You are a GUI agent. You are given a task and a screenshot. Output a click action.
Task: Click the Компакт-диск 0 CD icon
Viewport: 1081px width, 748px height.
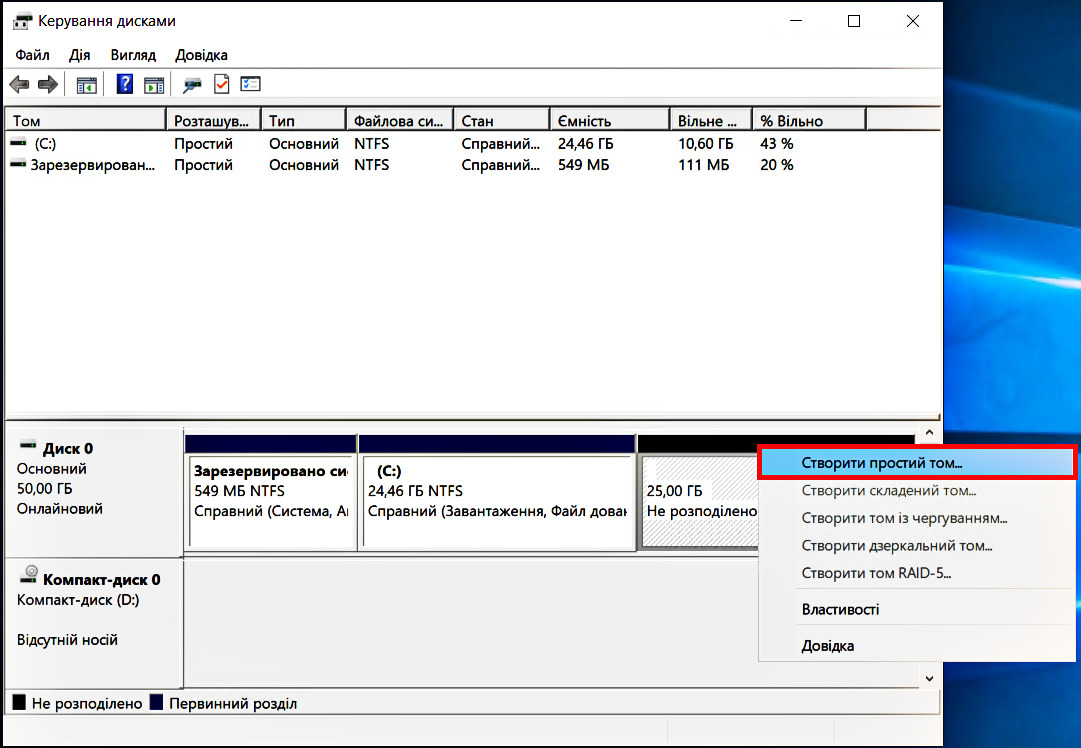click(x=28, y=574)
